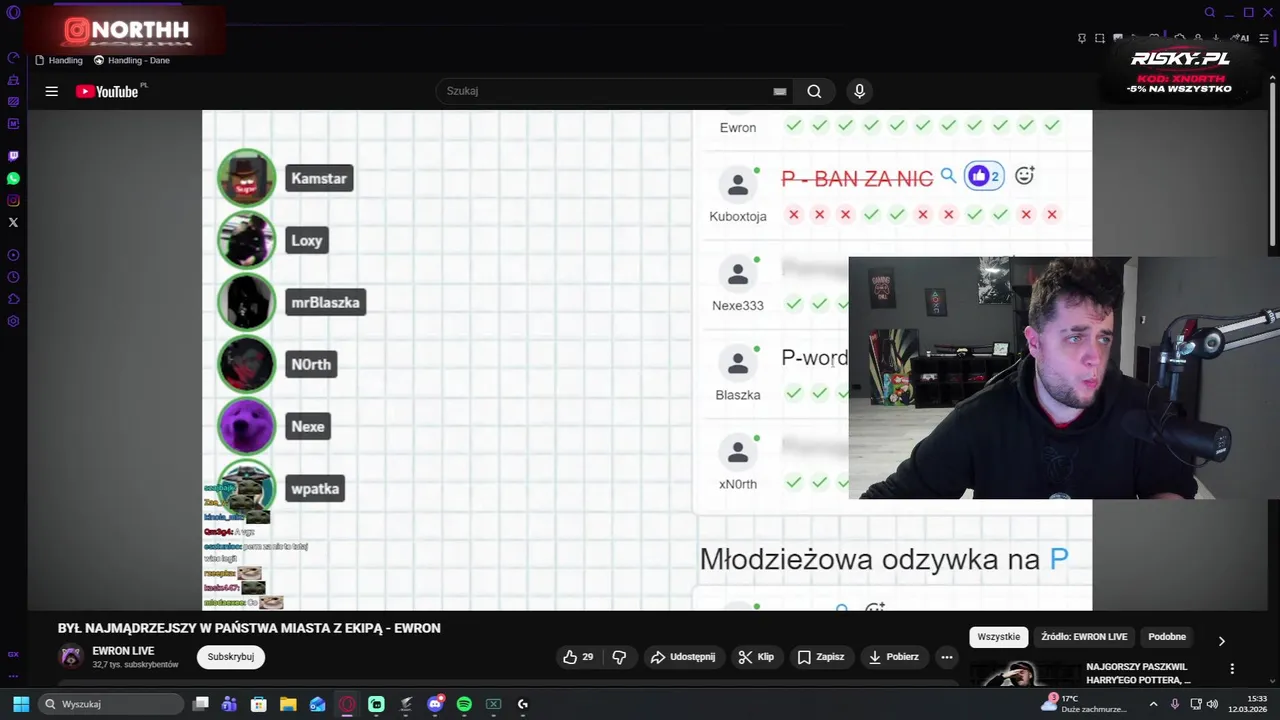Image resolution: width=1280 pixels, height=720 pixels.
Task: Click the mrBlaszka name label
Action: [325, 302]
